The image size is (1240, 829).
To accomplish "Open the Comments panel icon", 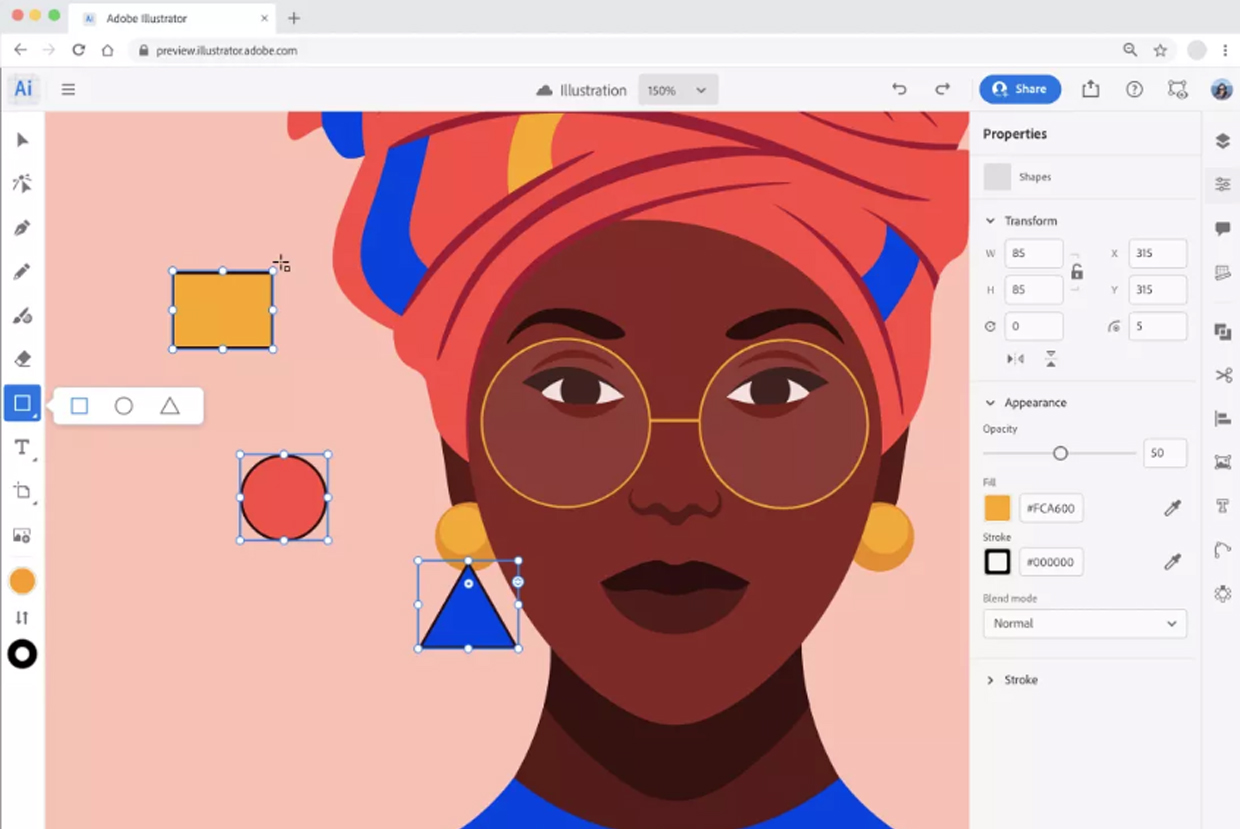I will coord(1222,229).
